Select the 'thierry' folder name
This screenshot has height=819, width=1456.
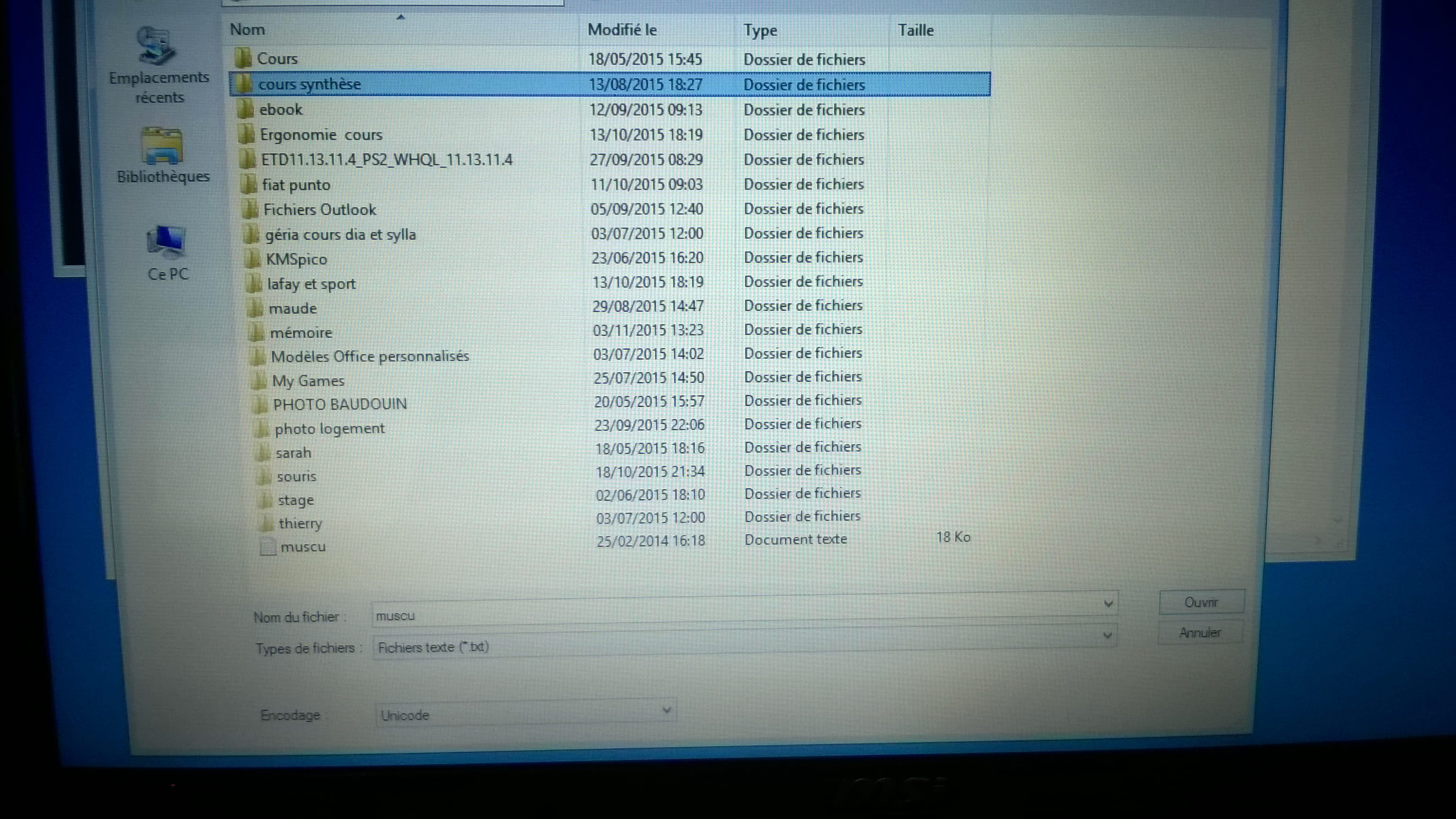[x=300, y=524]
